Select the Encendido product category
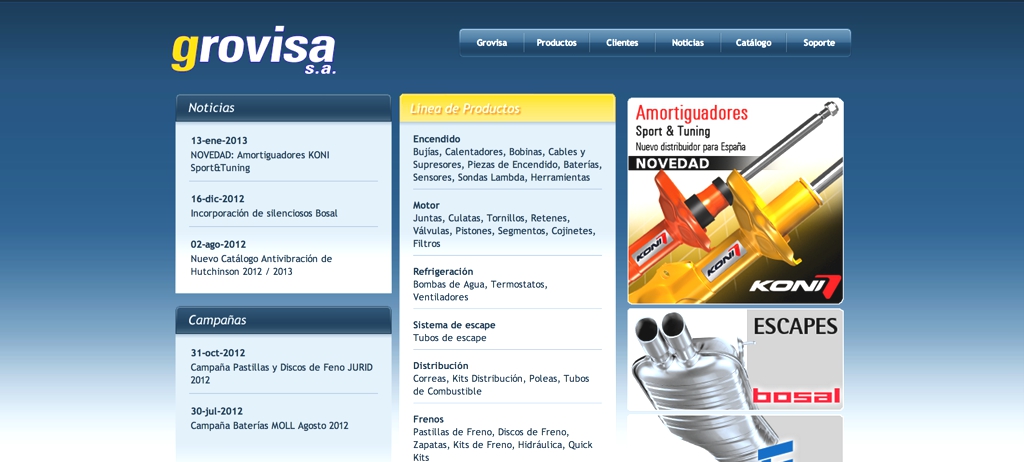 436,139
